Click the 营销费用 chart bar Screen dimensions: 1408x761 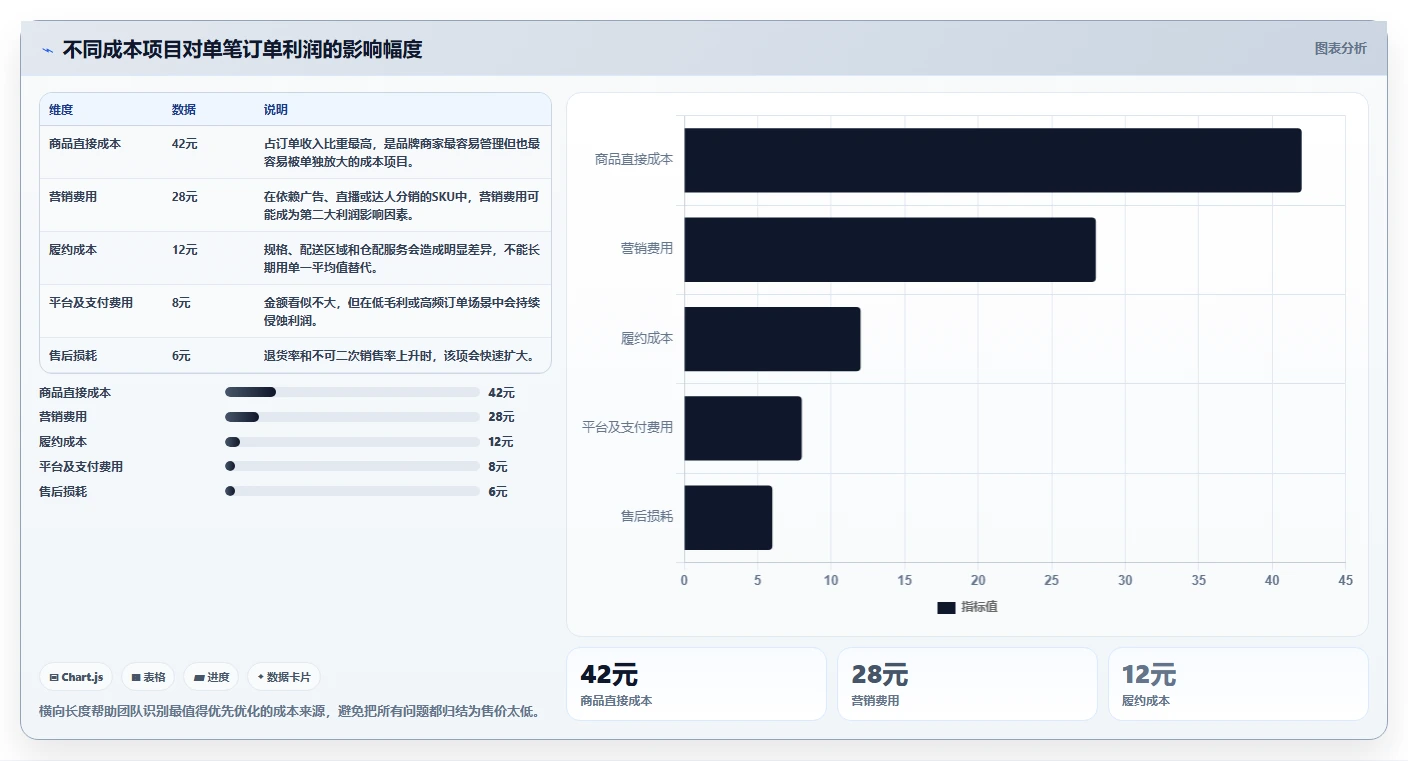(890, 249)
